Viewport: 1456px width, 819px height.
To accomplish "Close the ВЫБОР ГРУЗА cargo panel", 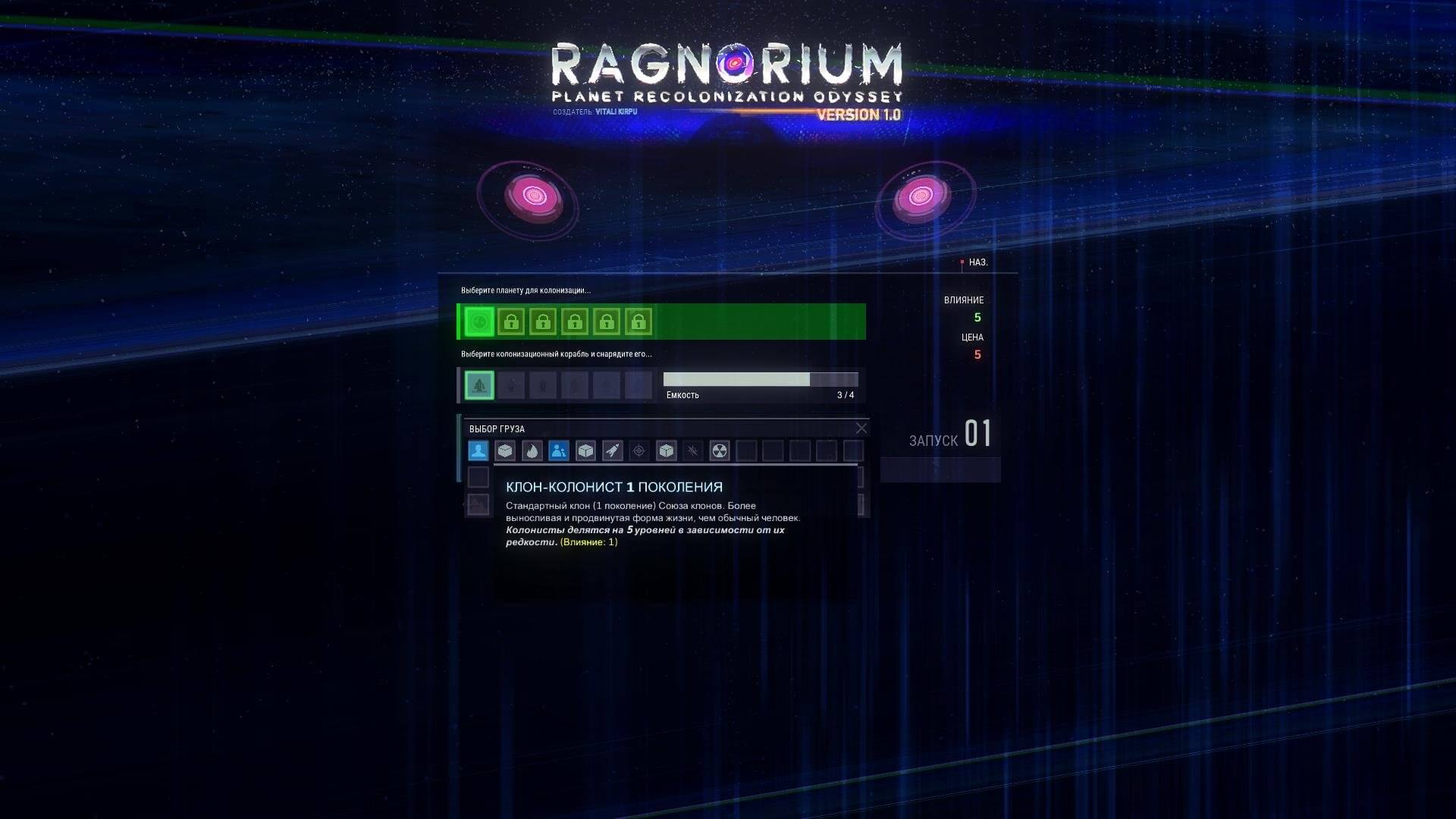I will click(x=861, y=428).
